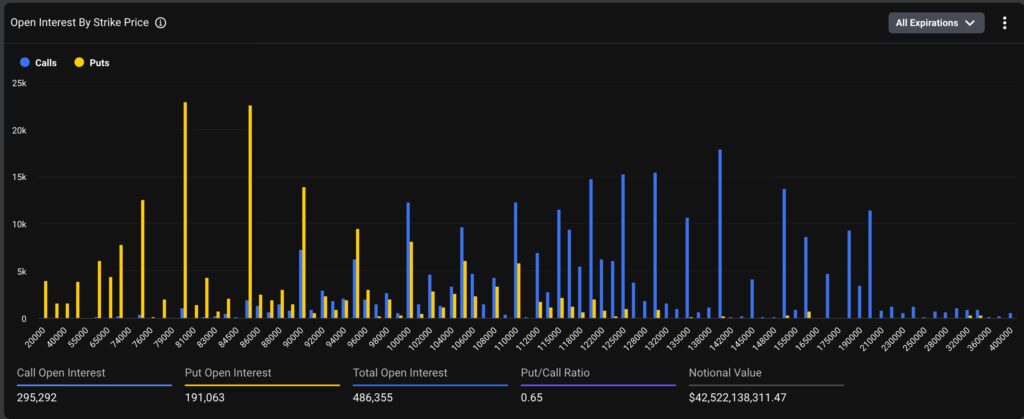This screenshot has height=419, width=1024.
Task: Click the Put/Call Ratio value 0.65
Action: tap(532, 397)
